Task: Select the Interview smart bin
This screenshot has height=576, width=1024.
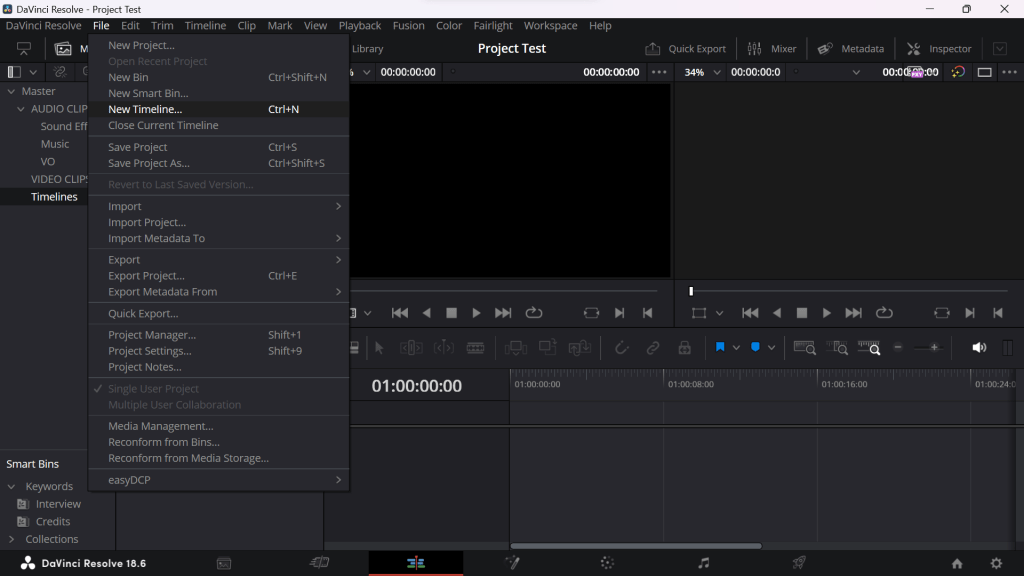Action: (x=58, y=504)
